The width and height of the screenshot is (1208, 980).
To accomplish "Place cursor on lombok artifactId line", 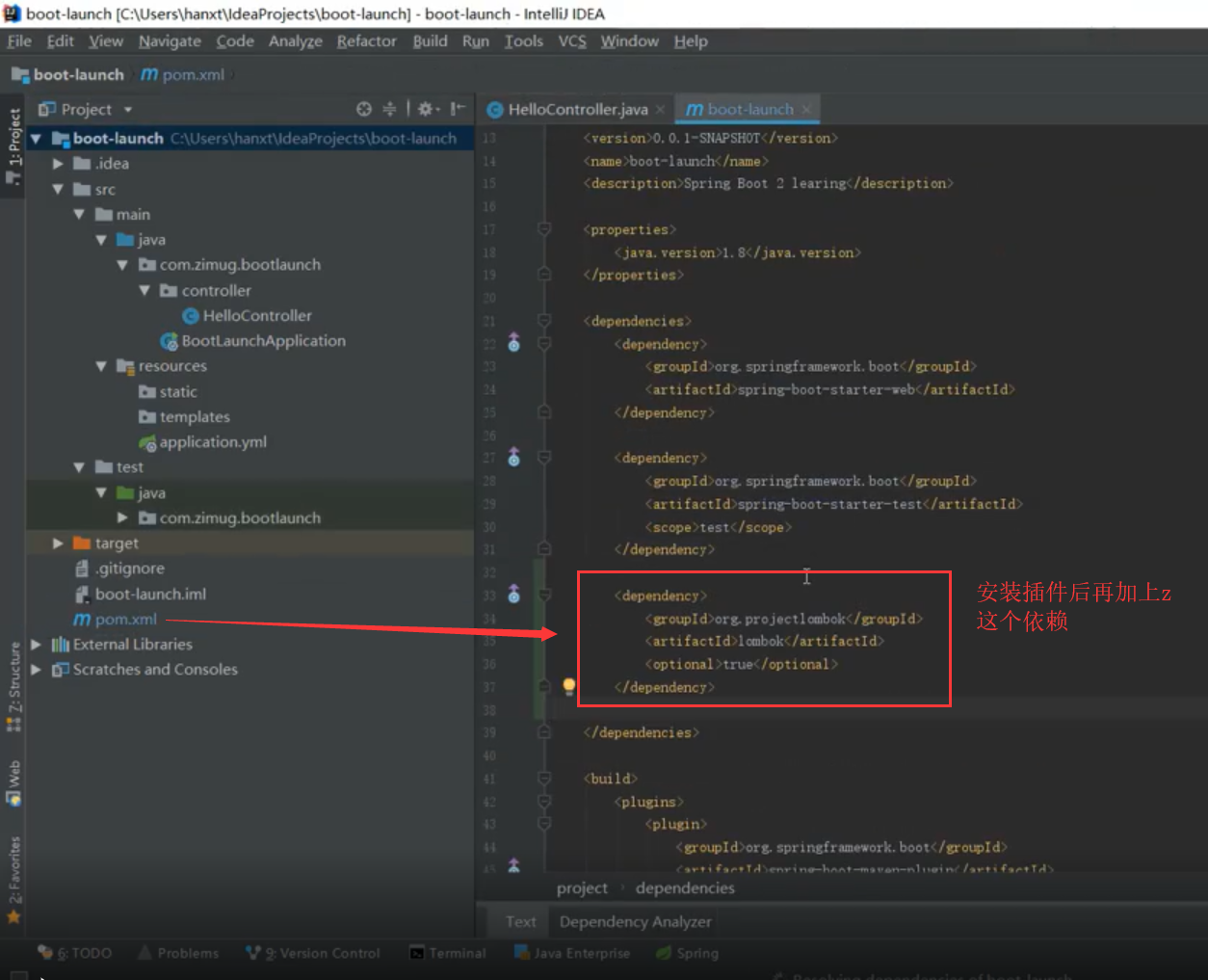I will tap(764, 641).
